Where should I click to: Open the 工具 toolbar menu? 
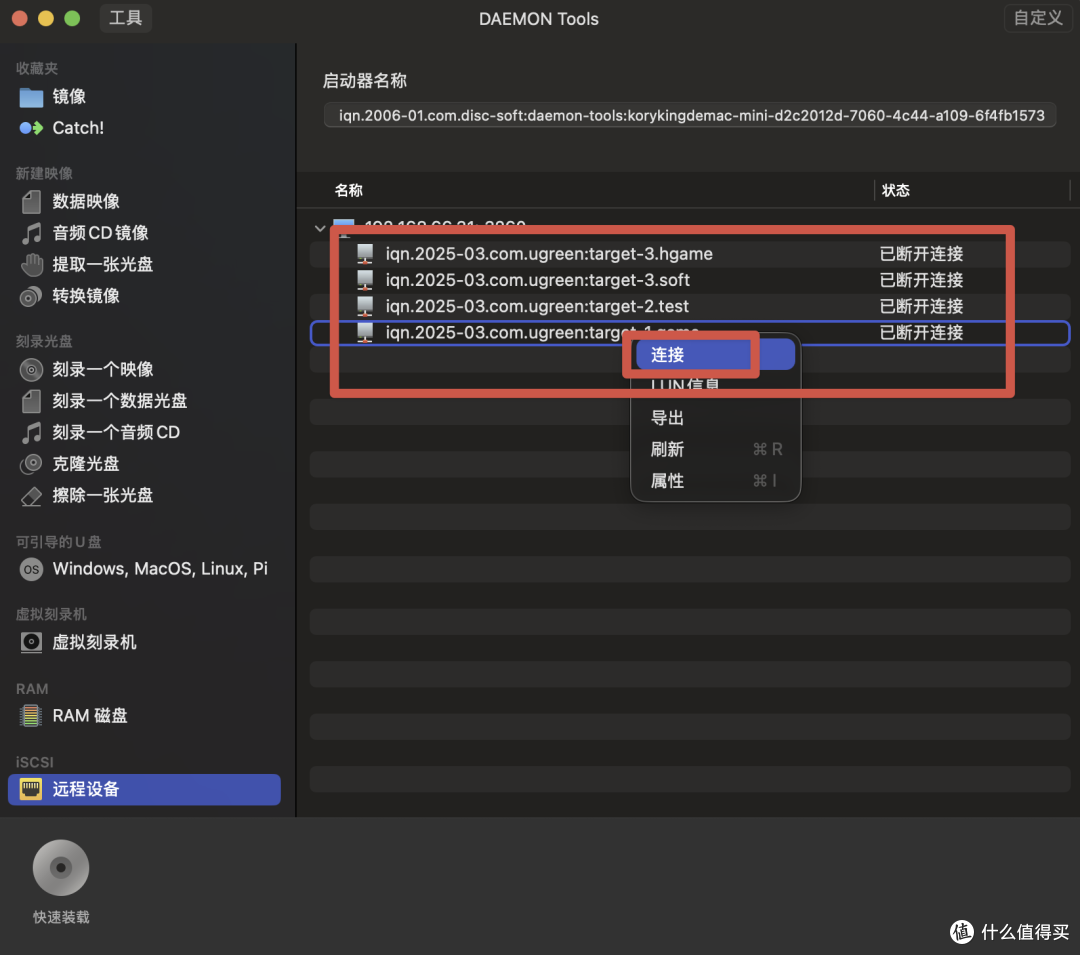pos(125,18)
